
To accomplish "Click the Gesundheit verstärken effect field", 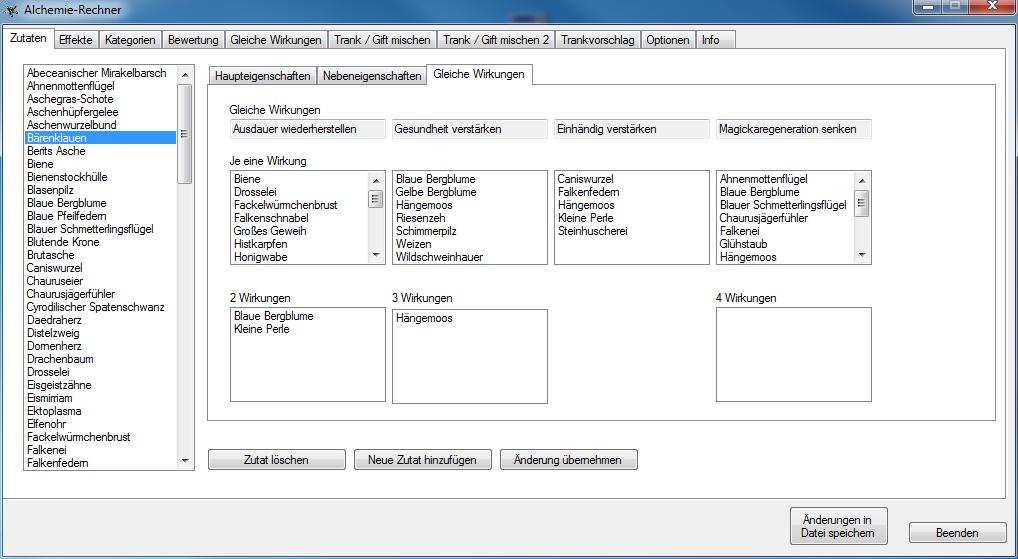I will click(x=469, y=129).
